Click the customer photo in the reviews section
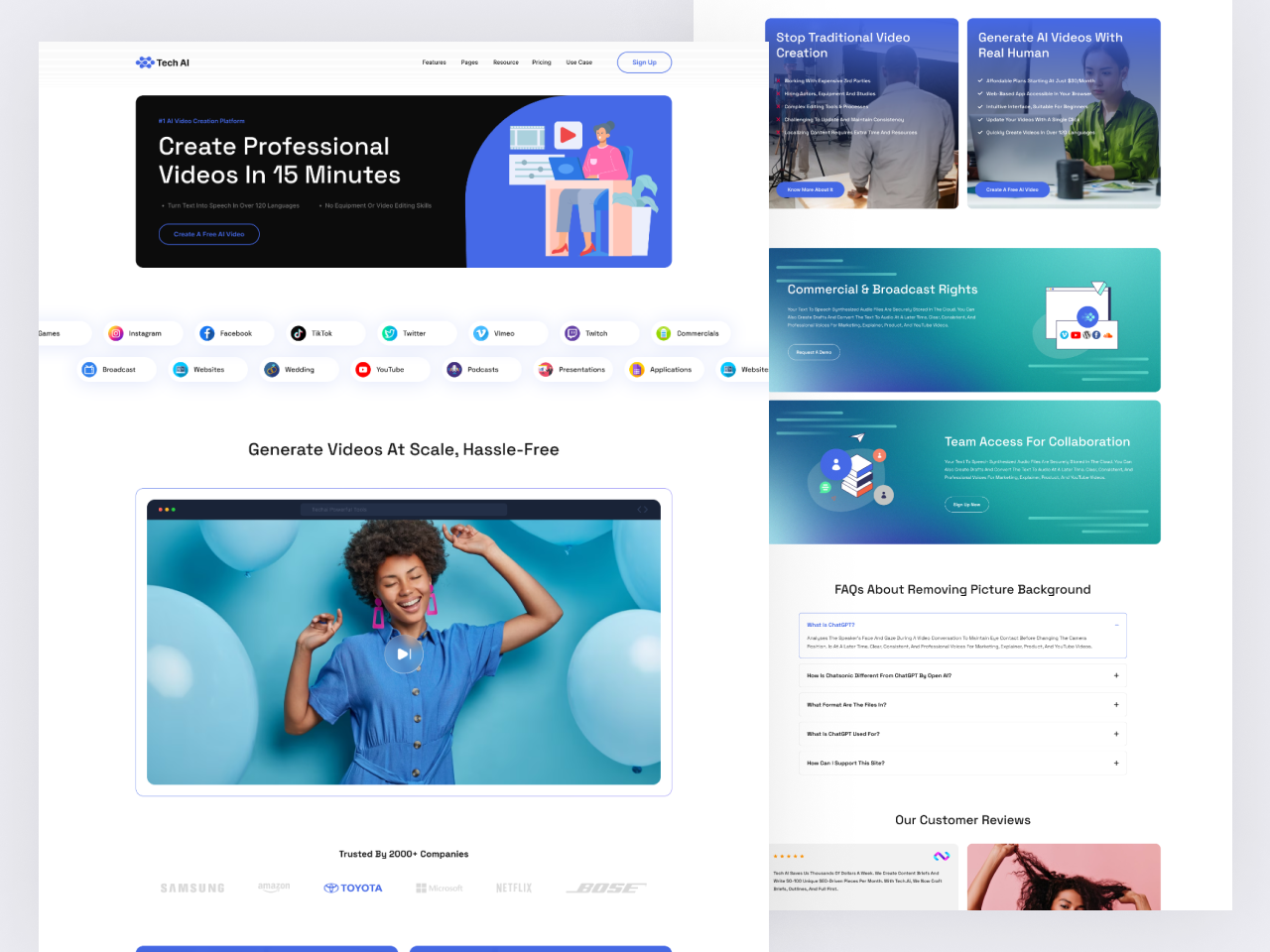The image size is (1270, 952). click(x=1064, y=877)
